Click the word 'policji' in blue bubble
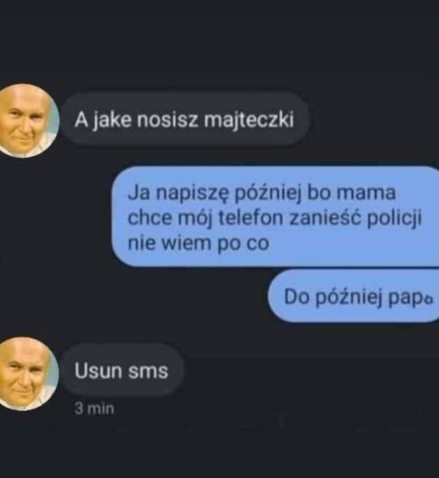 click(x=394, y=219)
